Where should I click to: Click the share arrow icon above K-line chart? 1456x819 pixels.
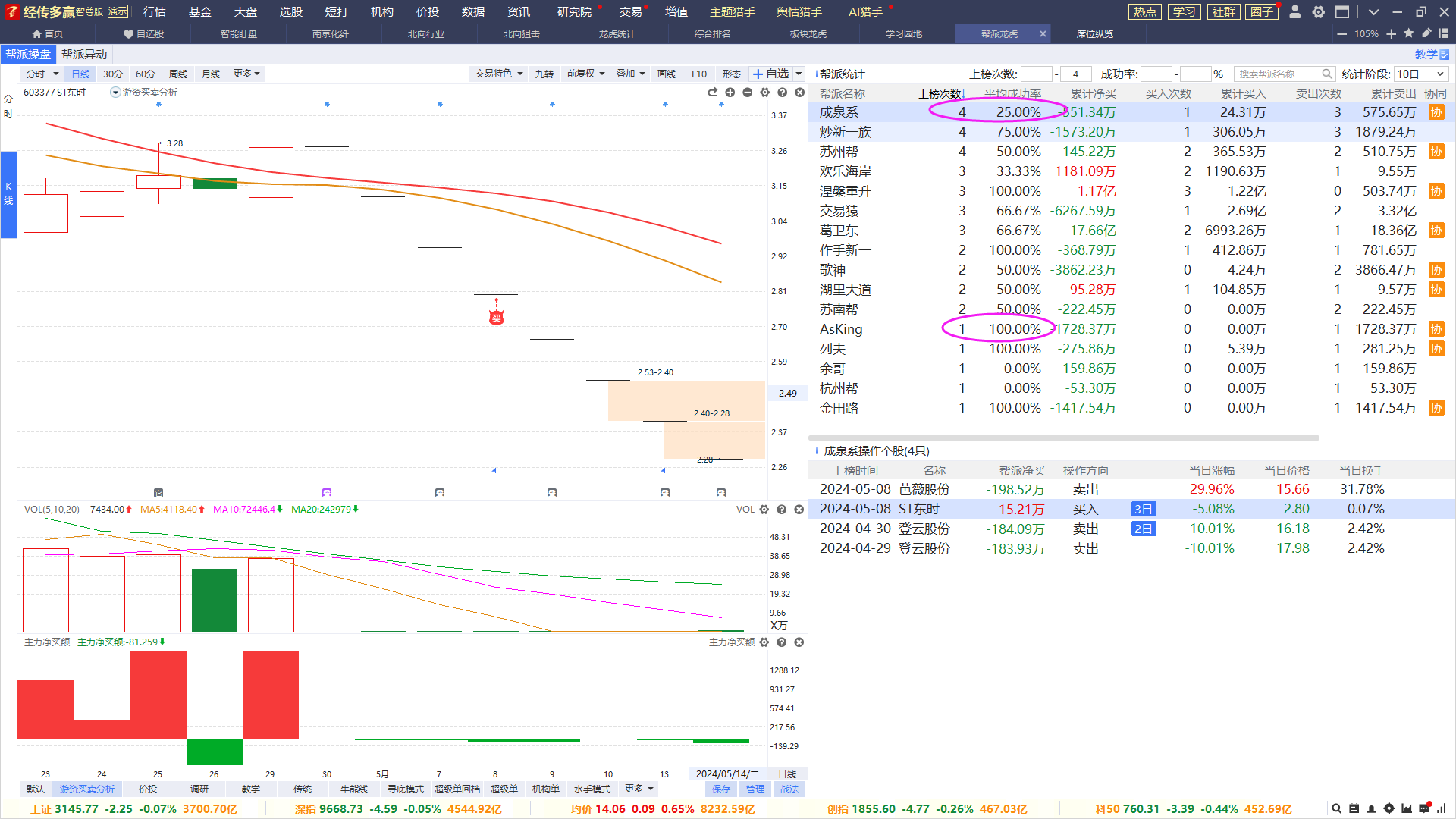712,93
